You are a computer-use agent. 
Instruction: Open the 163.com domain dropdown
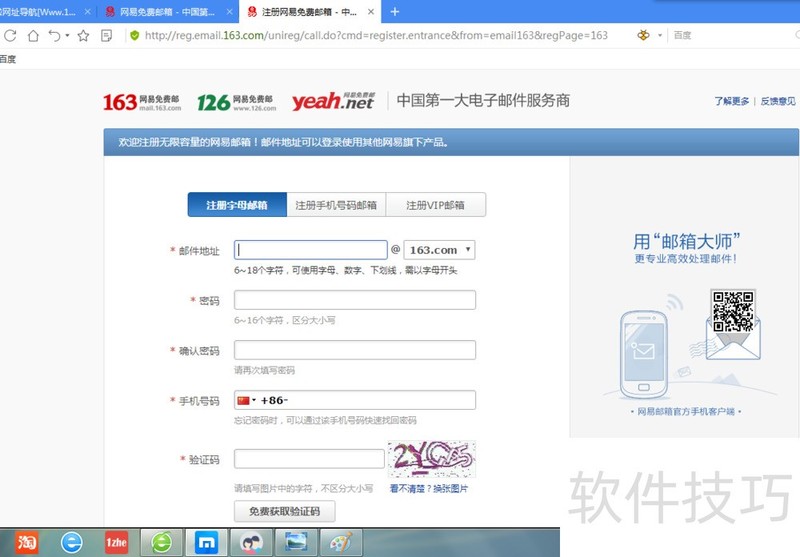coord(439,250)
